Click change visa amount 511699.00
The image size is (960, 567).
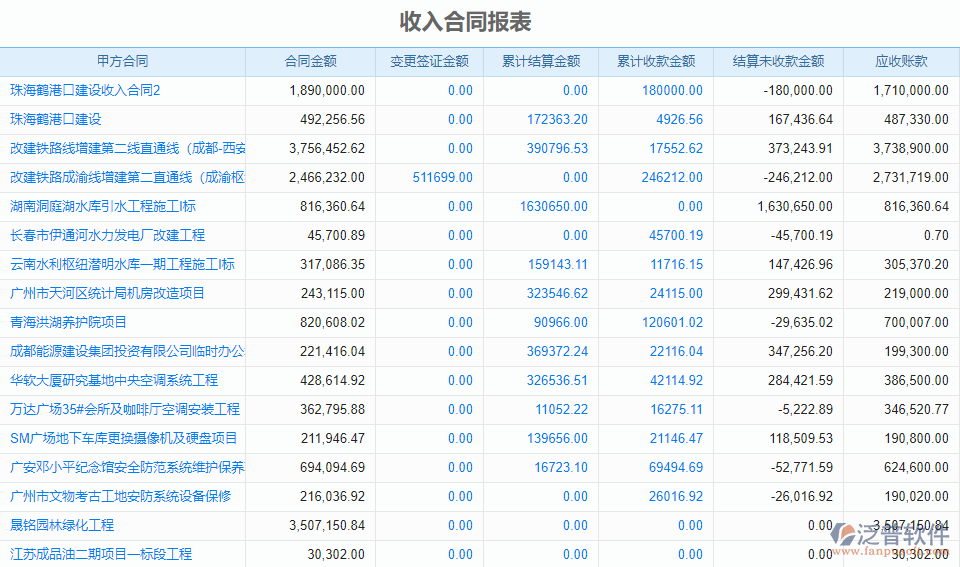[442, 177]
